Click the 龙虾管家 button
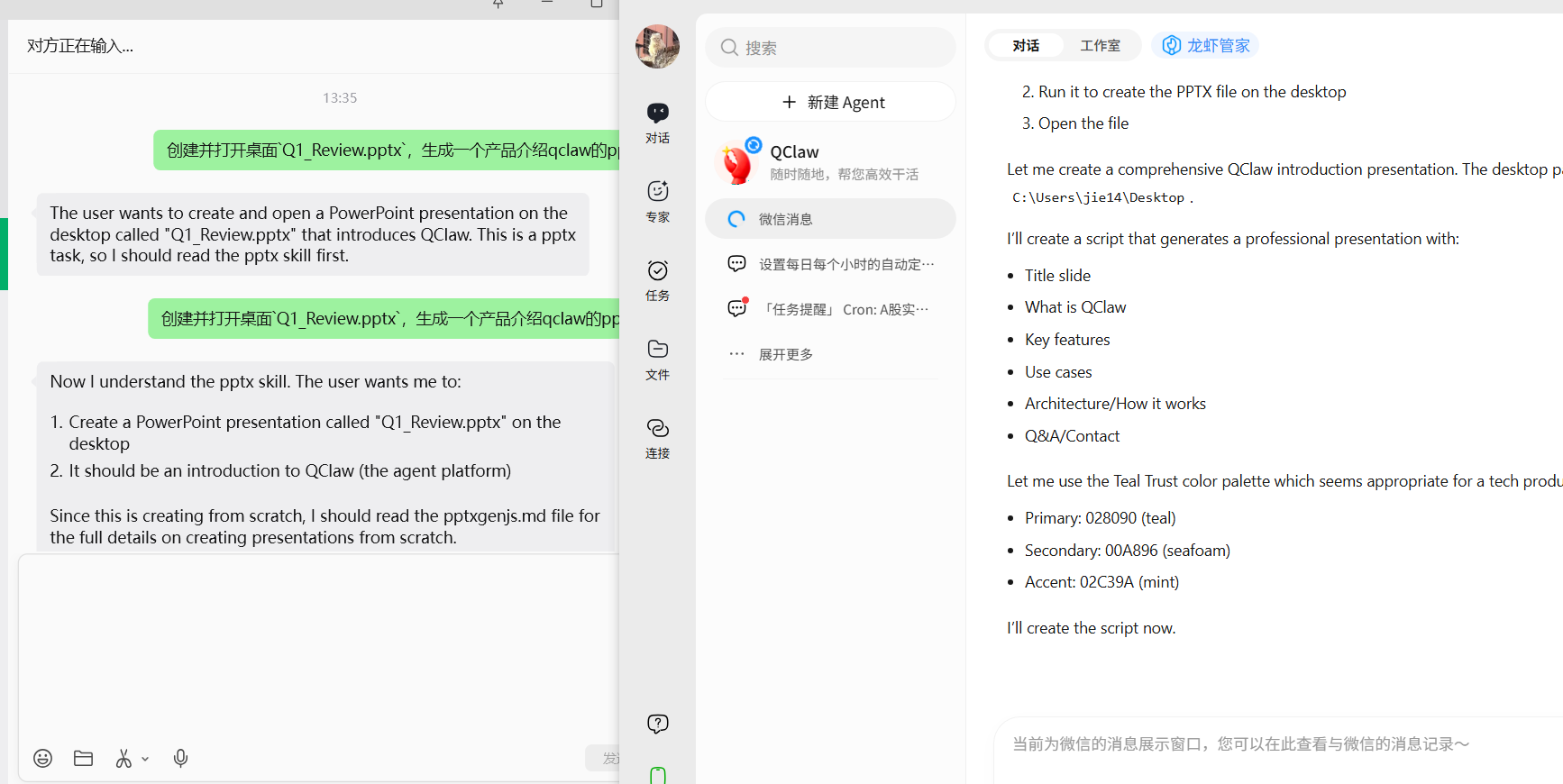 (1205, 45)
